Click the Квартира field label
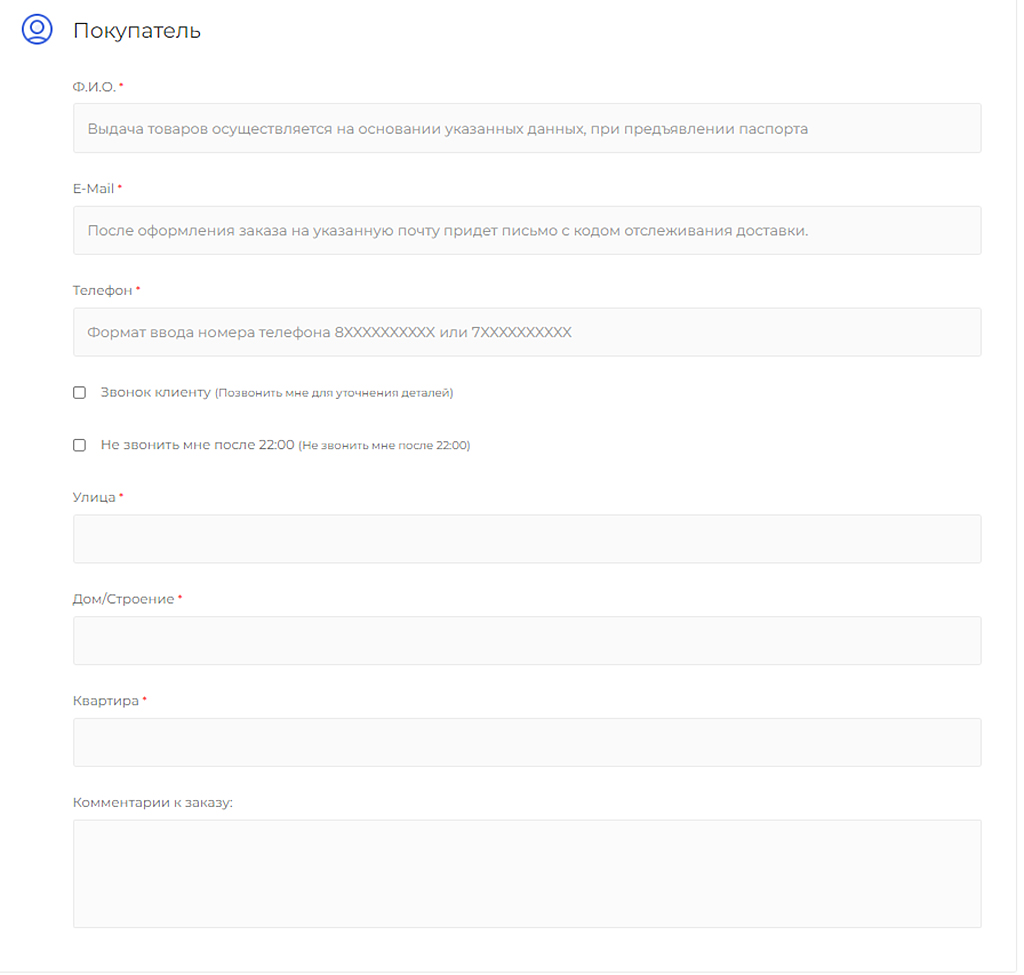This screenshot has width=1024, height=975. point(105,701)
